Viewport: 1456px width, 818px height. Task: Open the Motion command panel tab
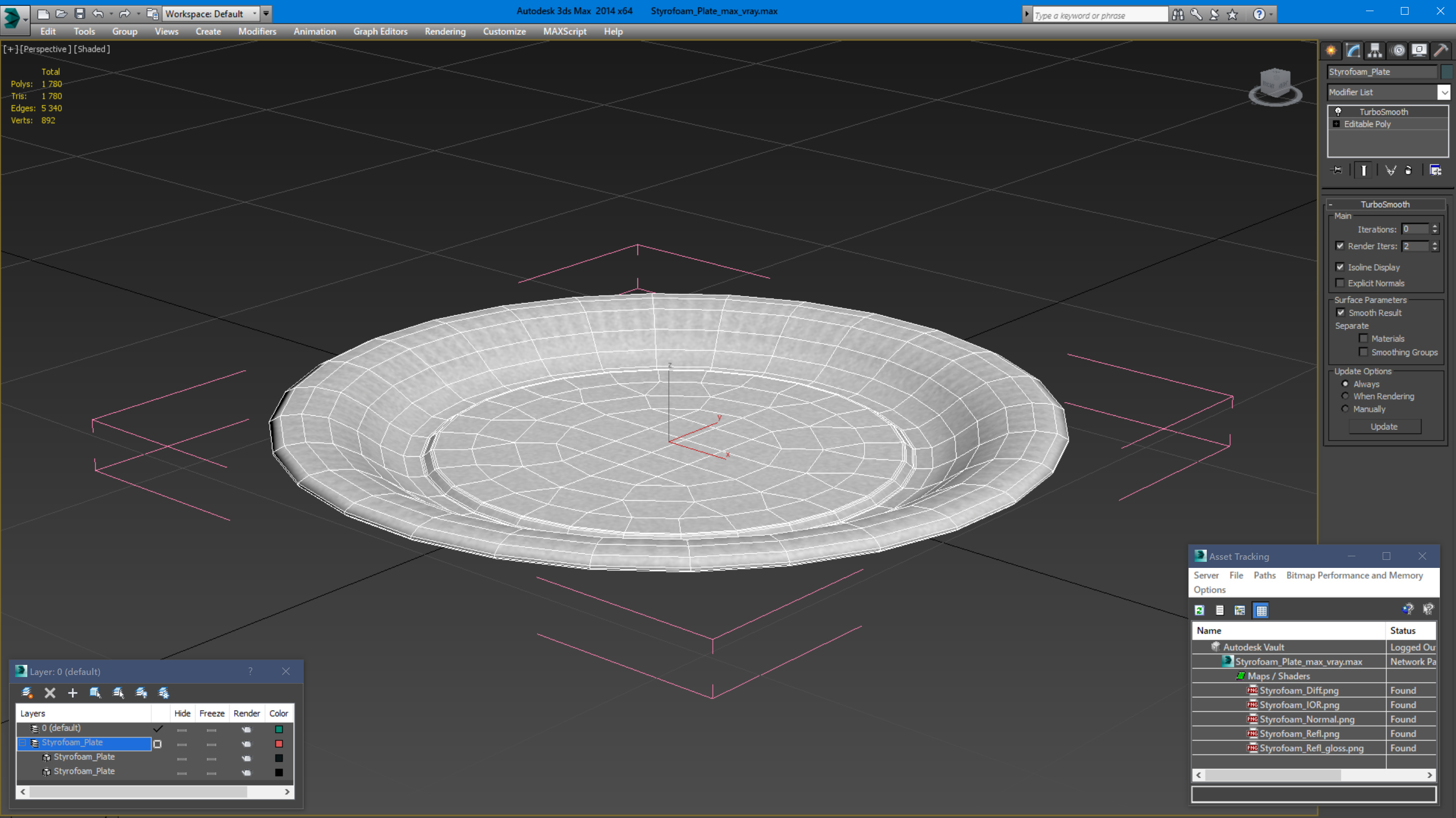pyautogui.click(x=1398, y=51)
